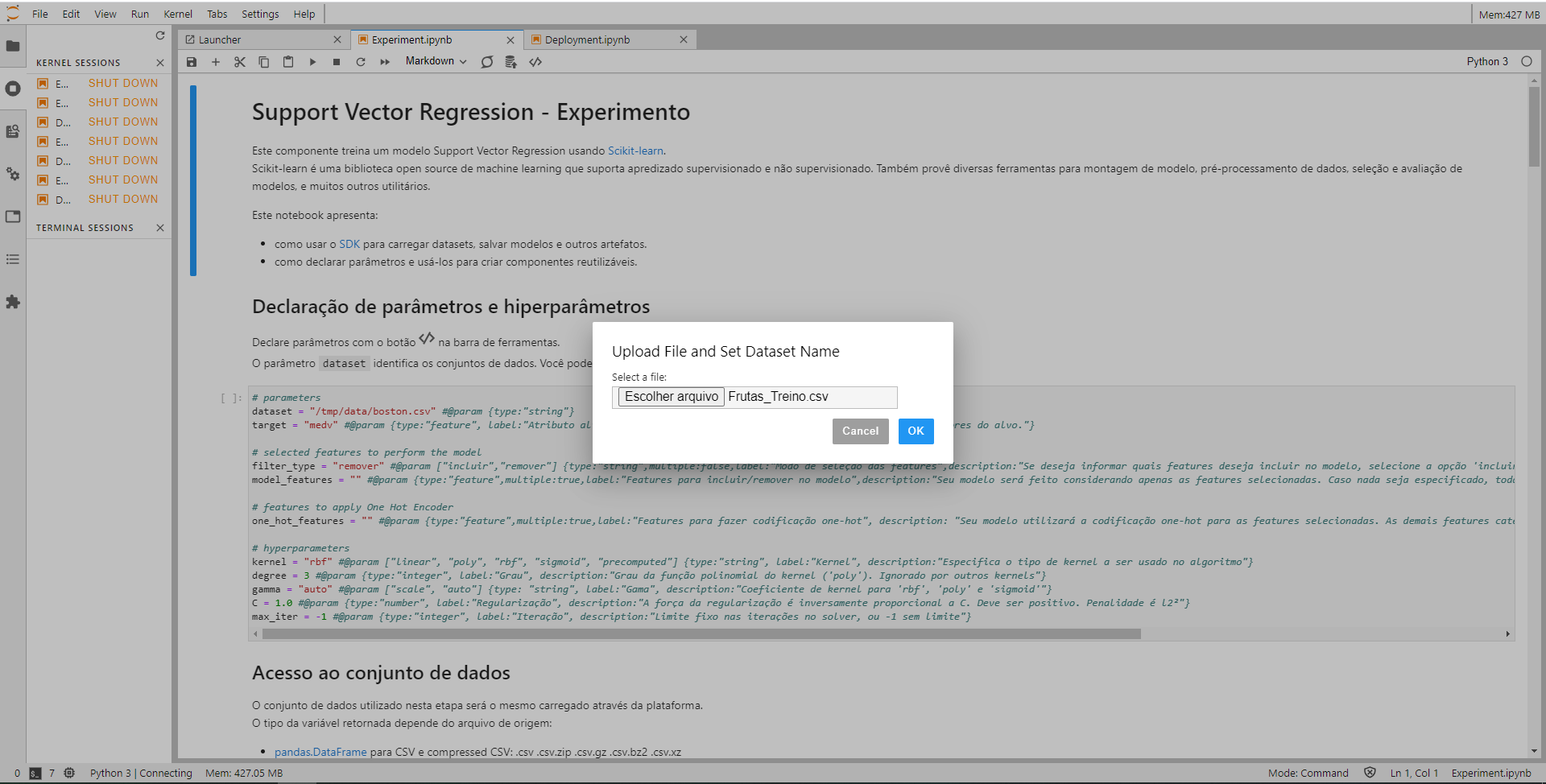The width and height of the screenshot is (1546, 784).
Task: Open the commands palette sidebar icon
Action: (13, 131)
